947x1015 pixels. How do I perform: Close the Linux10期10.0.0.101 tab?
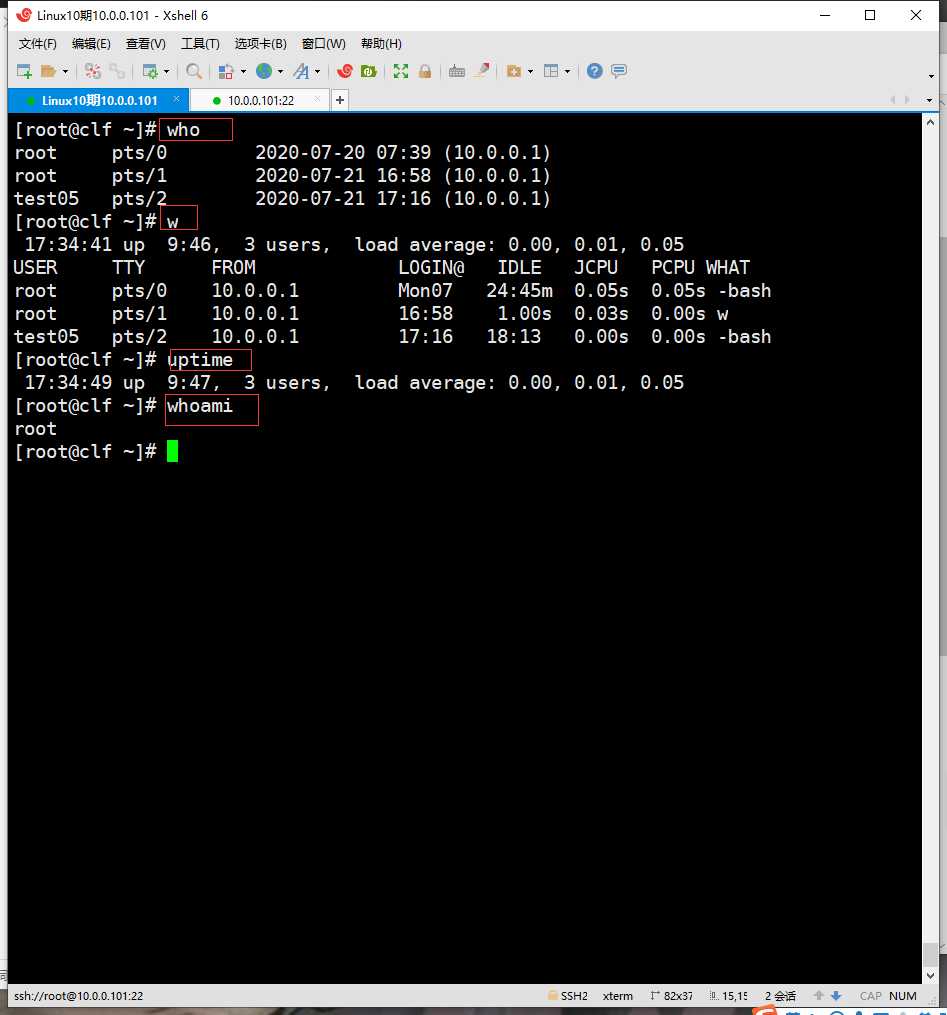point(177,100)
